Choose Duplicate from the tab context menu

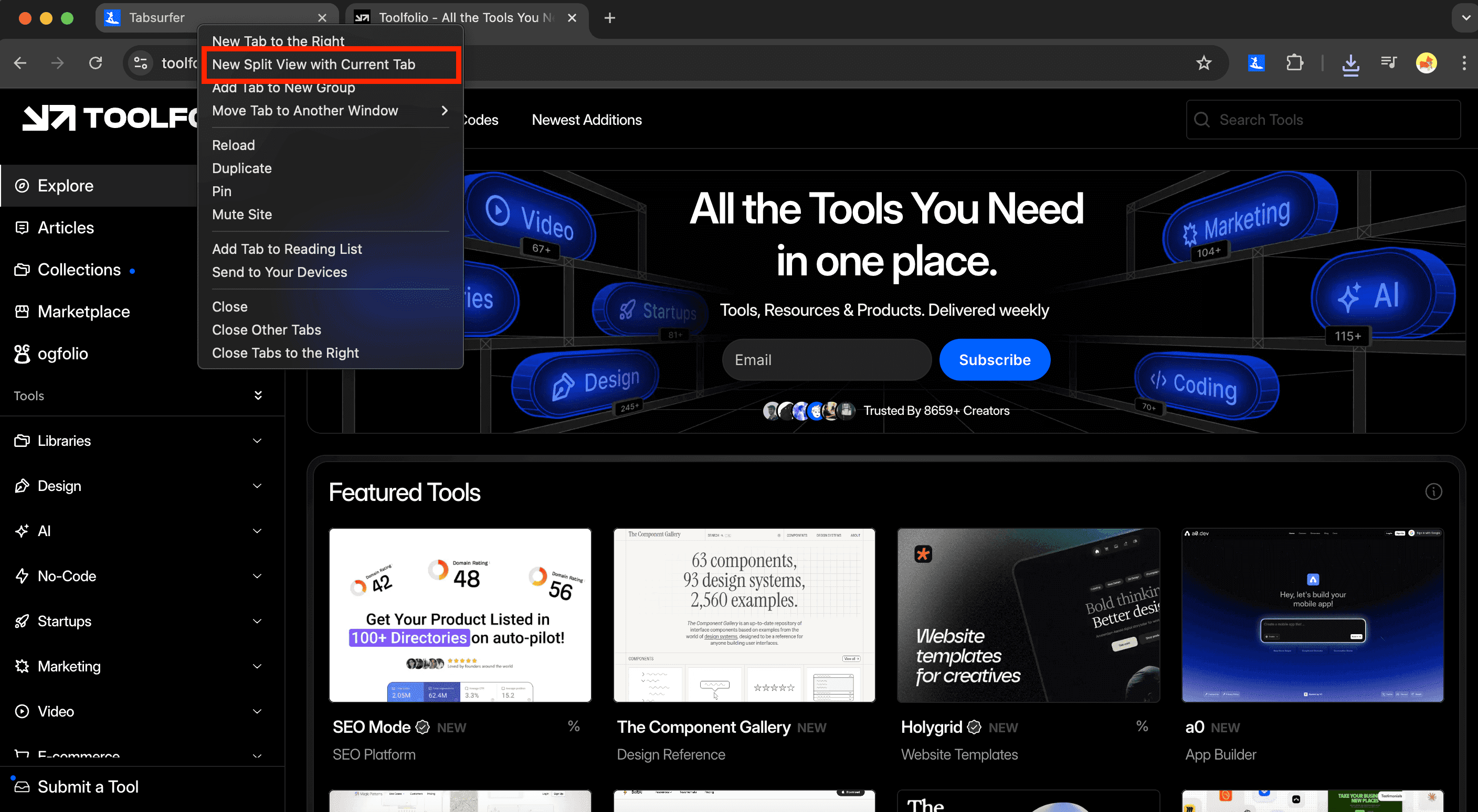pyautogui.click(x=331, y=168)
